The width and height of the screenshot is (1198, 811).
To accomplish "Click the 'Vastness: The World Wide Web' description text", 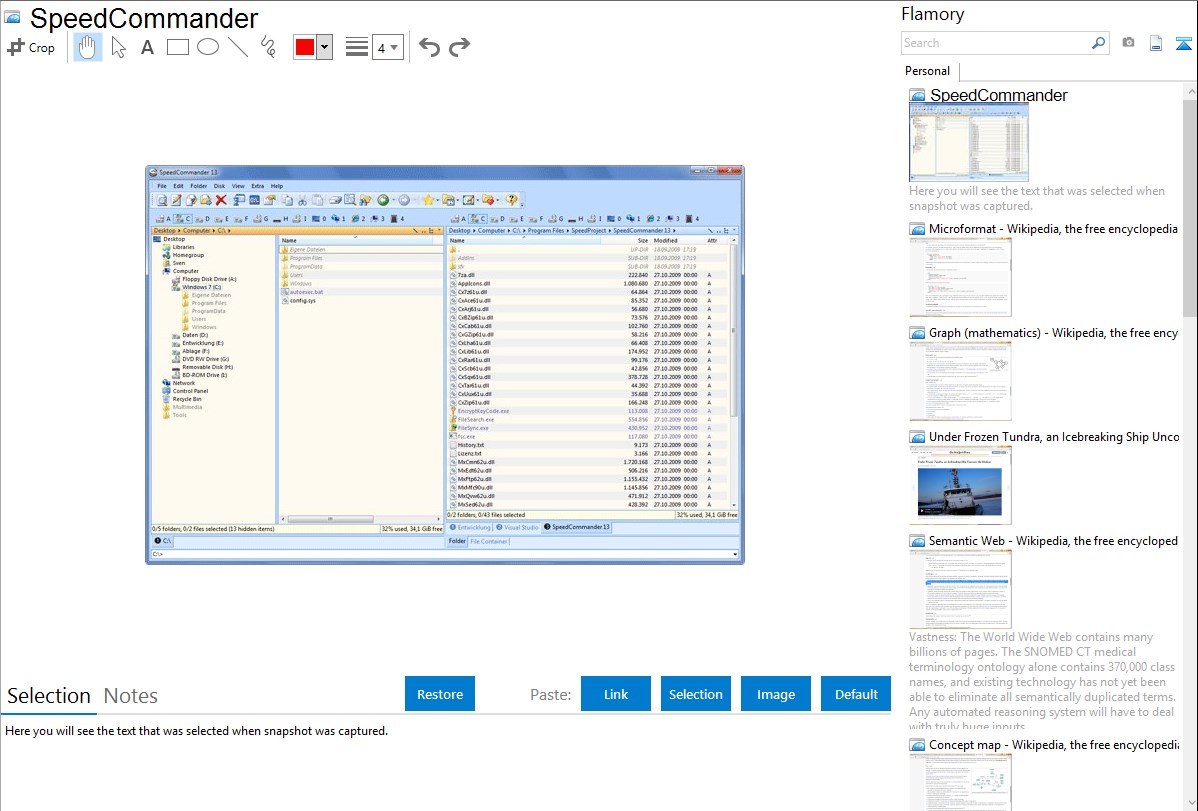I will (1042, 681).
